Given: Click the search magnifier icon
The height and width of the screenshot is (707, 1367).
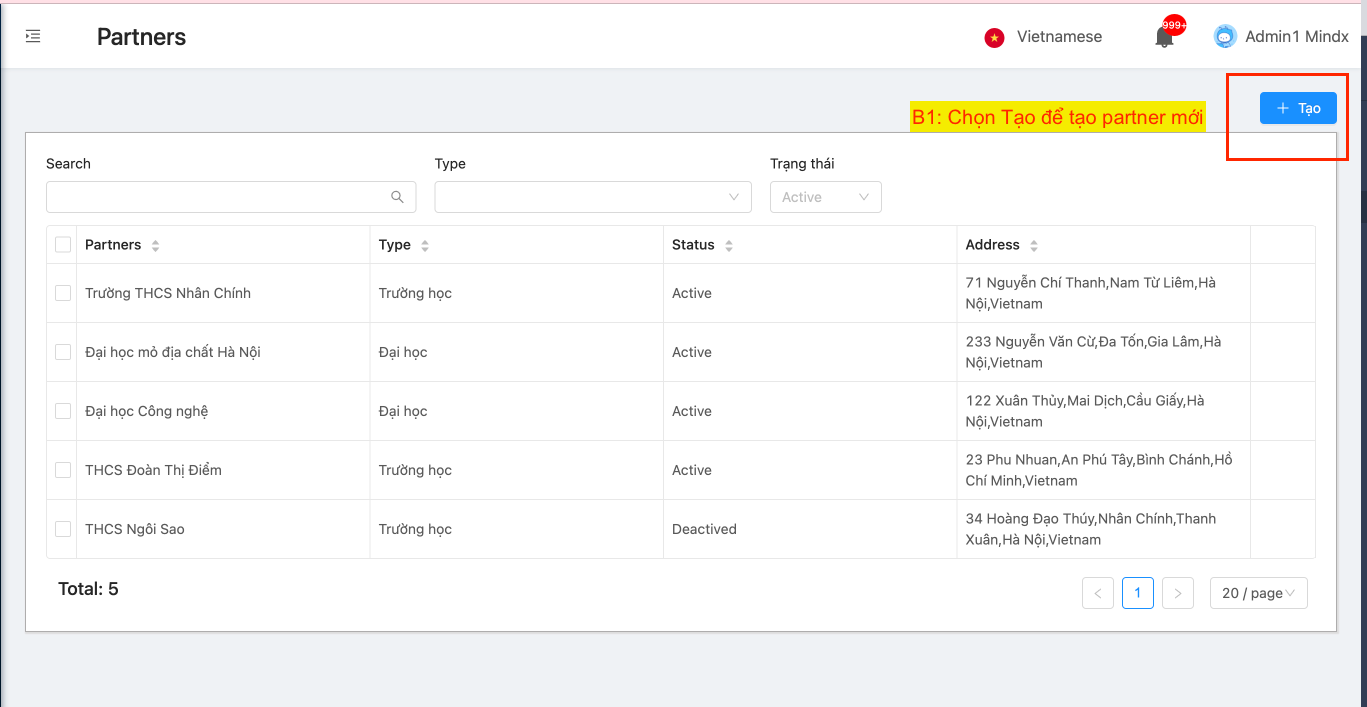Looking at the screenshot, I should click(x=397, y=197).
